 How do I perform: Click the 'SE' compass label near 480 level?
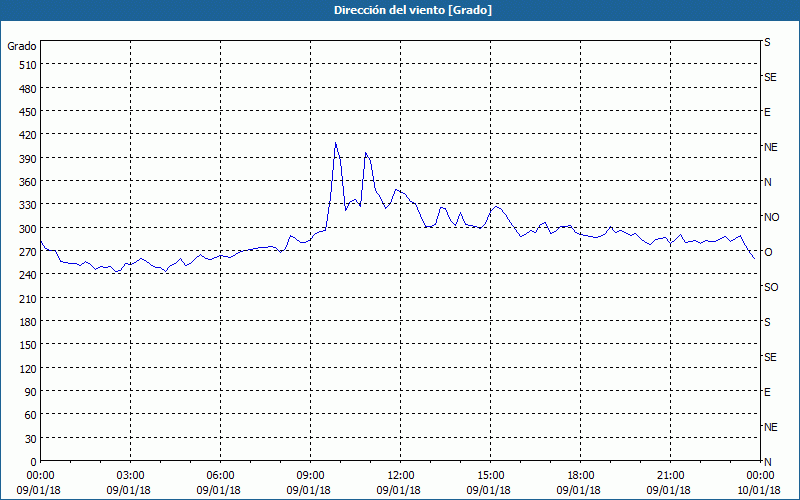pos(770,77)
